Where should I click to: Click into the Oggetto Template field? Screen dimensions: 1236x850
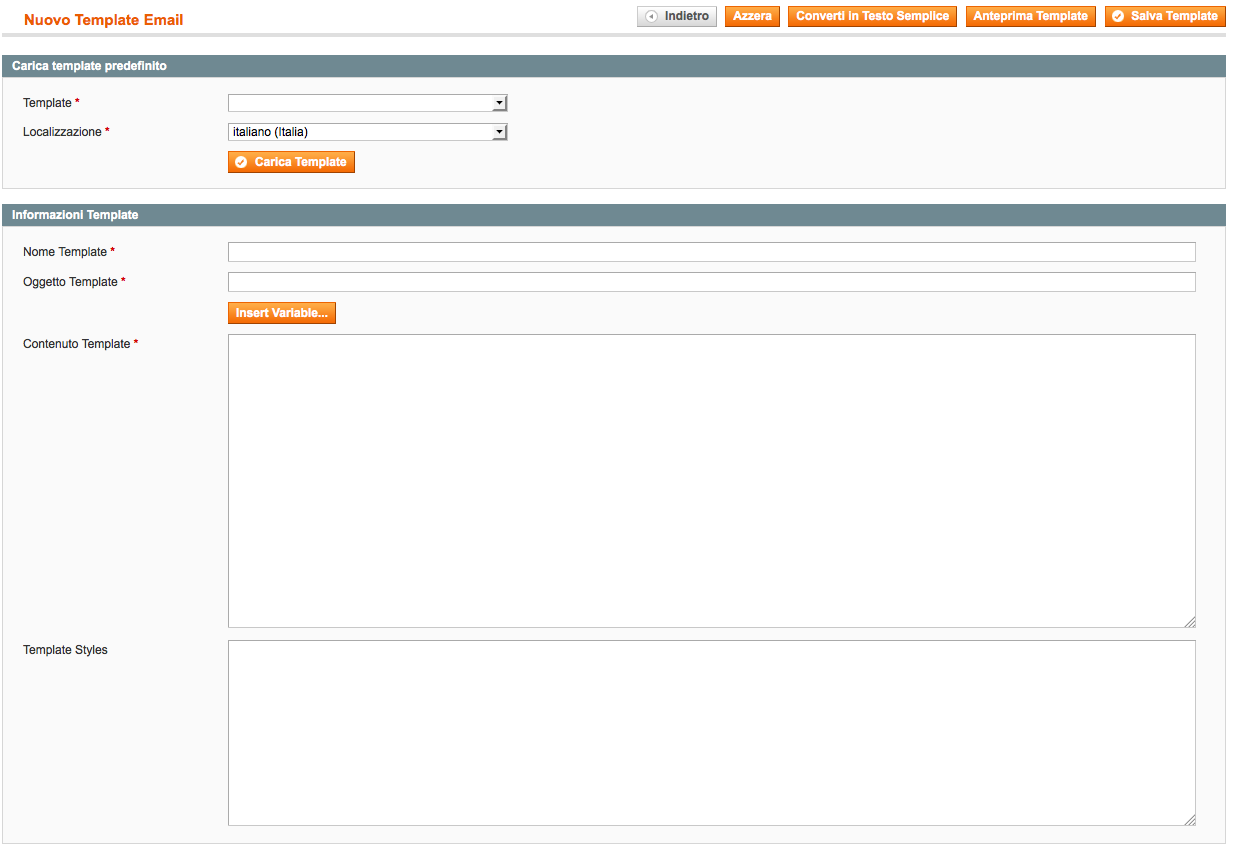[711, 282]
